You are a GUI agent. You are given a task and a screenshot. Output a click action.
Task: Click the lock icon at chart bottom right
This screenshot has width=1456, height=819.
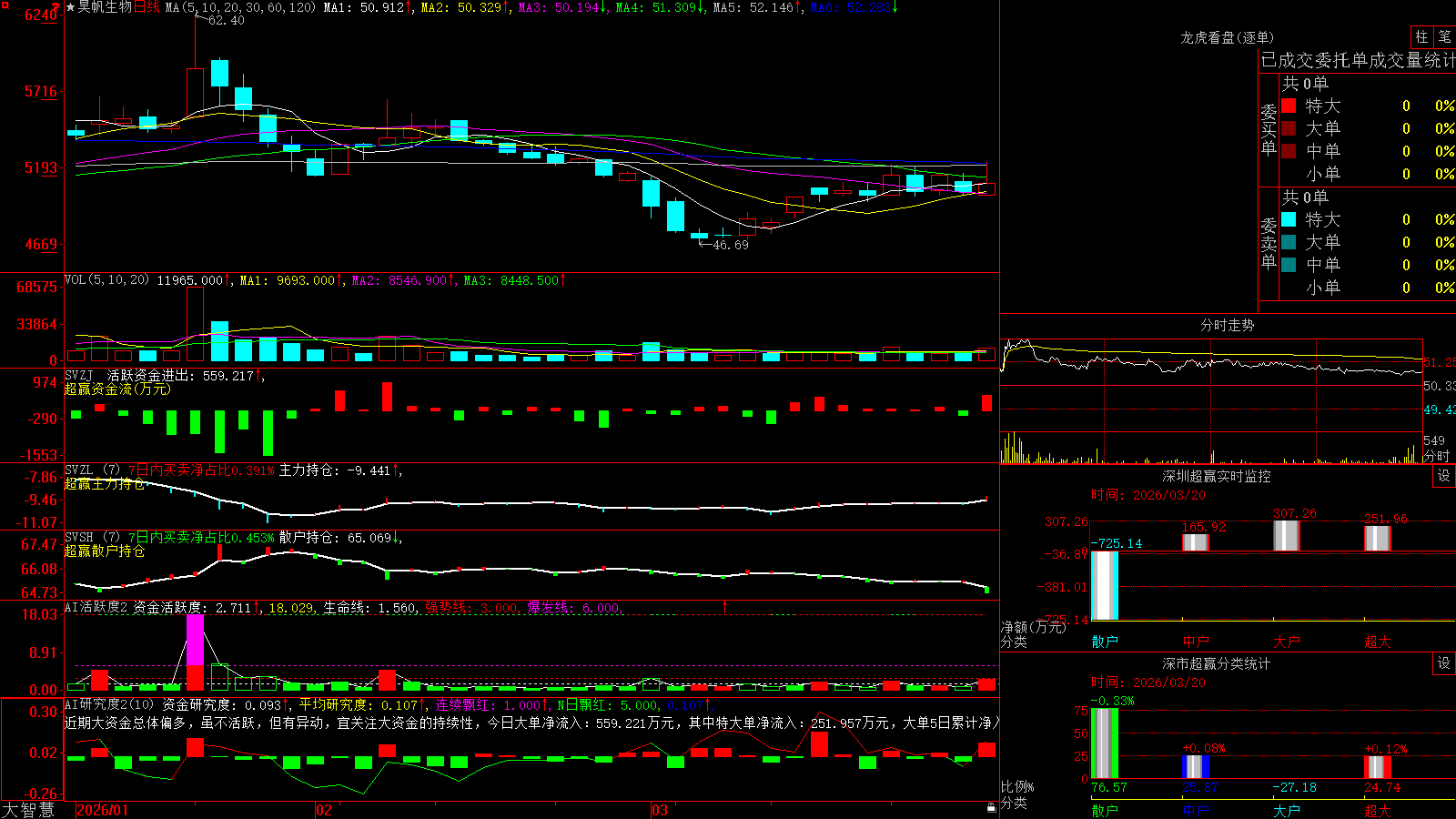pos(991,807)
